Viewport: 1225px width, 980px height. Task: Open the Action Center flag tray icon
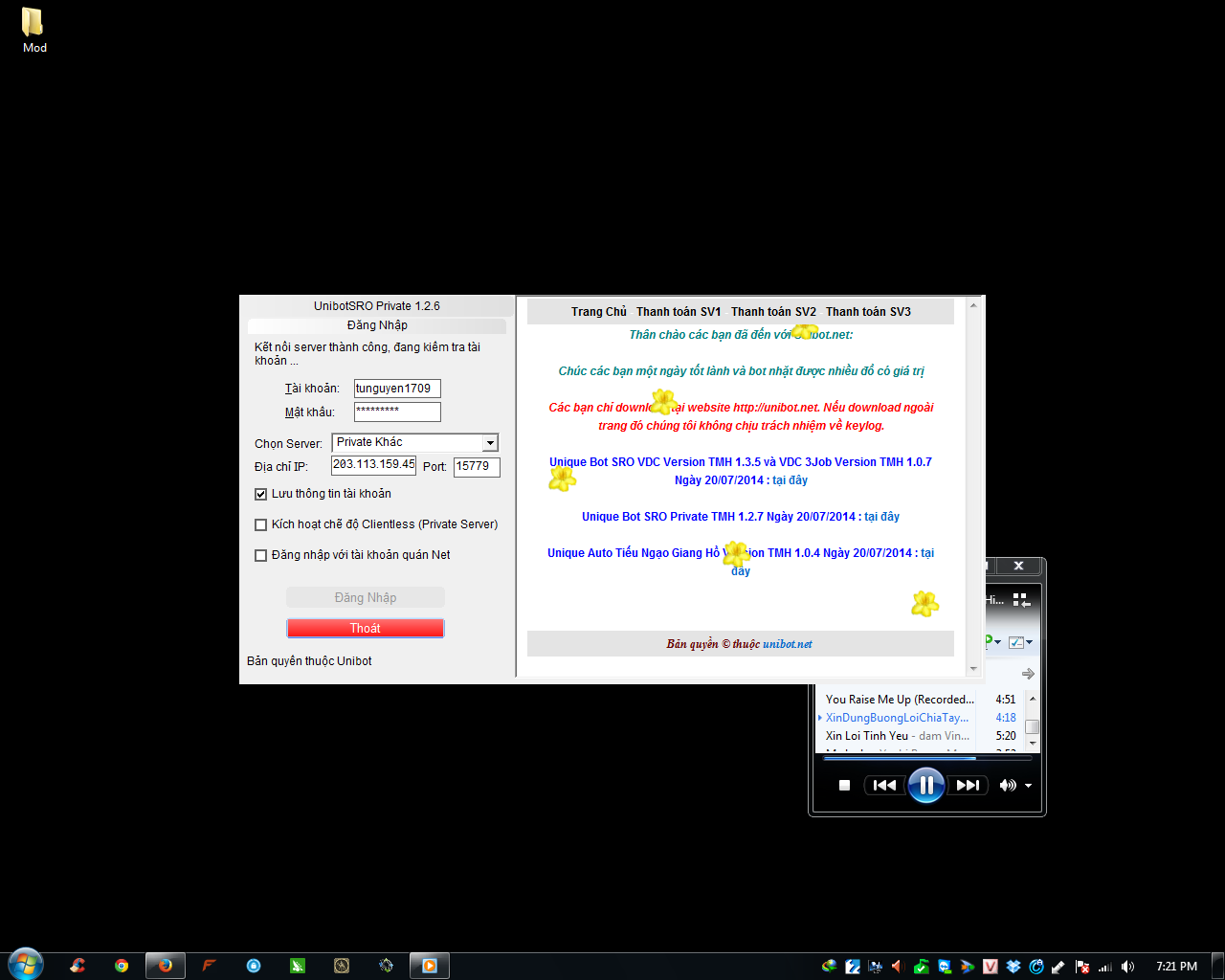(1081, 967)
